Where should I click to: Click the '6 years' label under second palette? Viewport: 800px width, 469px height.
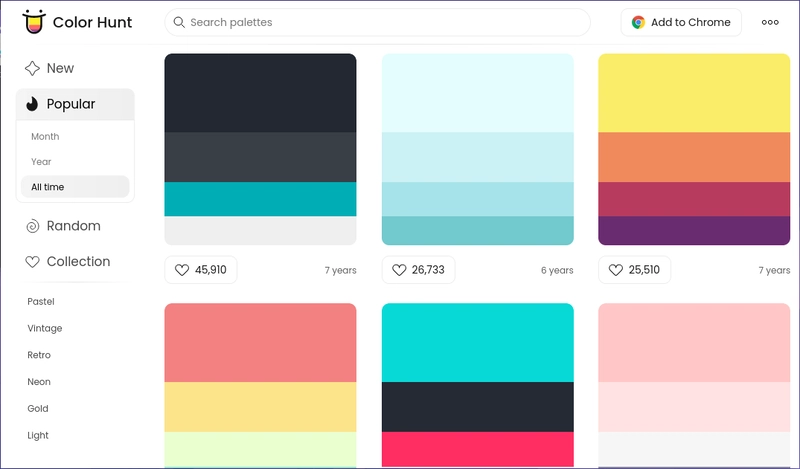[557, 270]
